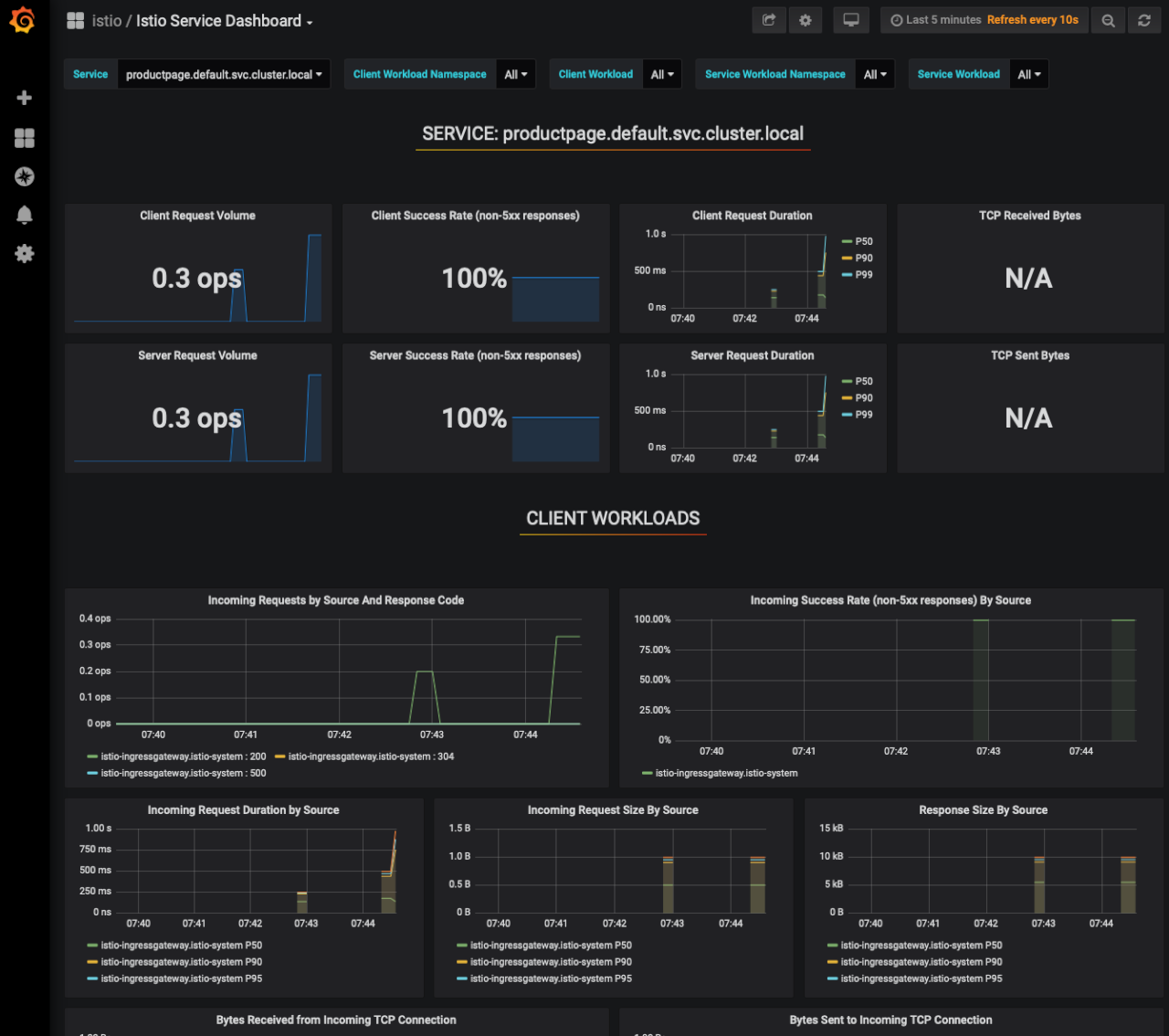Click the manual refresh icon
The image size is (1169, 1036).
(1143, 19)
